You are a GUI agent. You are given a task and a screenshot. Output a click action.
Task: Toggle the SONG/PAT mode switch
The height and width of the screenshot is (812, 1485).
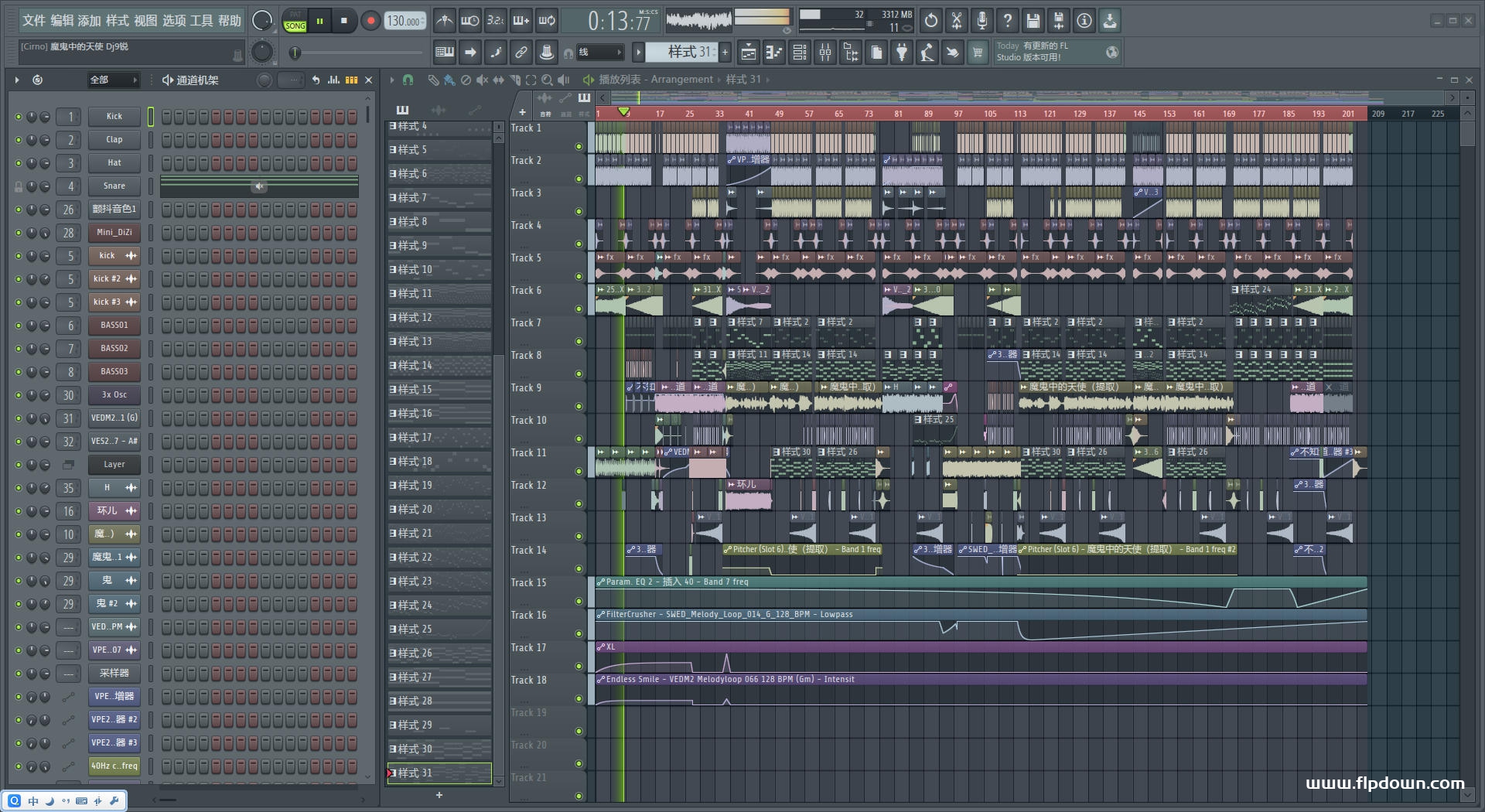click(x=295, y=21)
